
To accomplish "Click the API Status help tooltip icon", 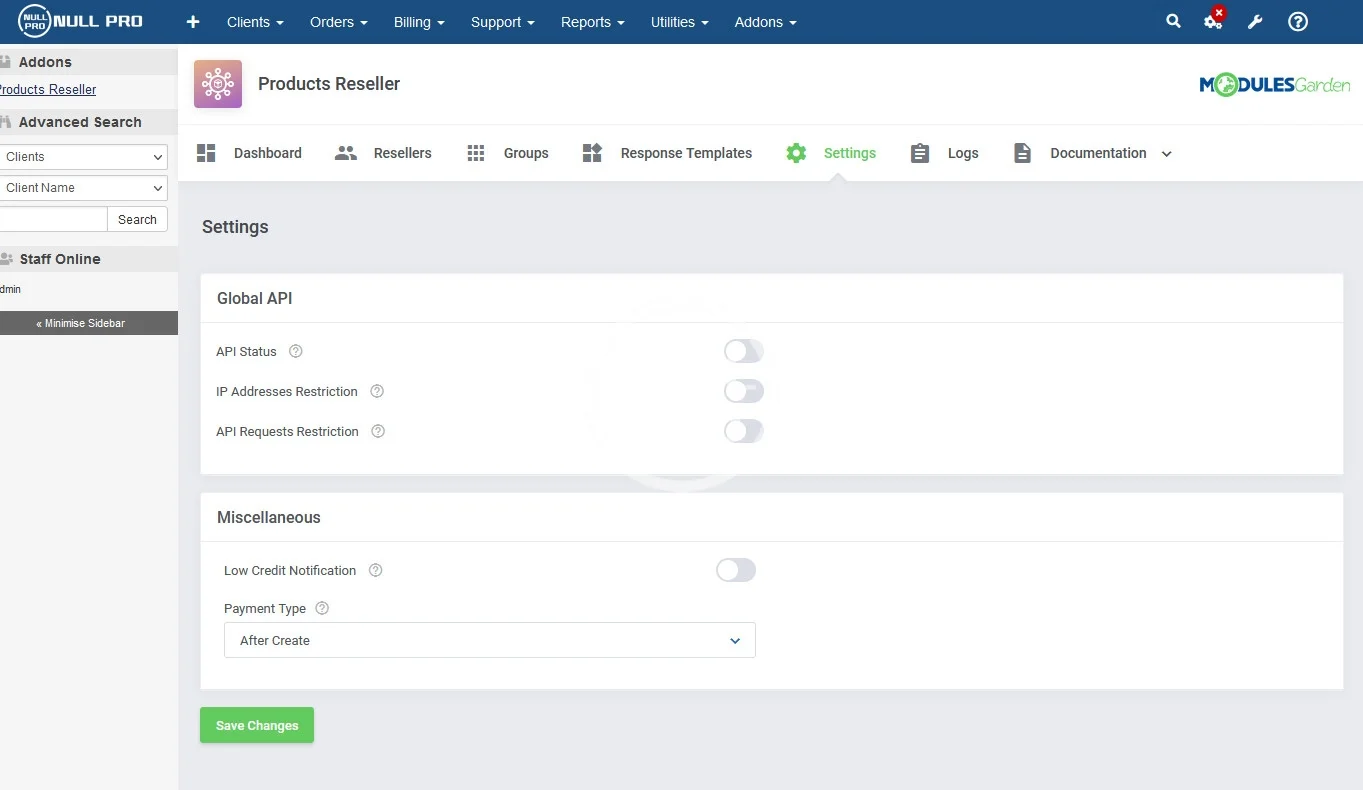I will point(295,351).
